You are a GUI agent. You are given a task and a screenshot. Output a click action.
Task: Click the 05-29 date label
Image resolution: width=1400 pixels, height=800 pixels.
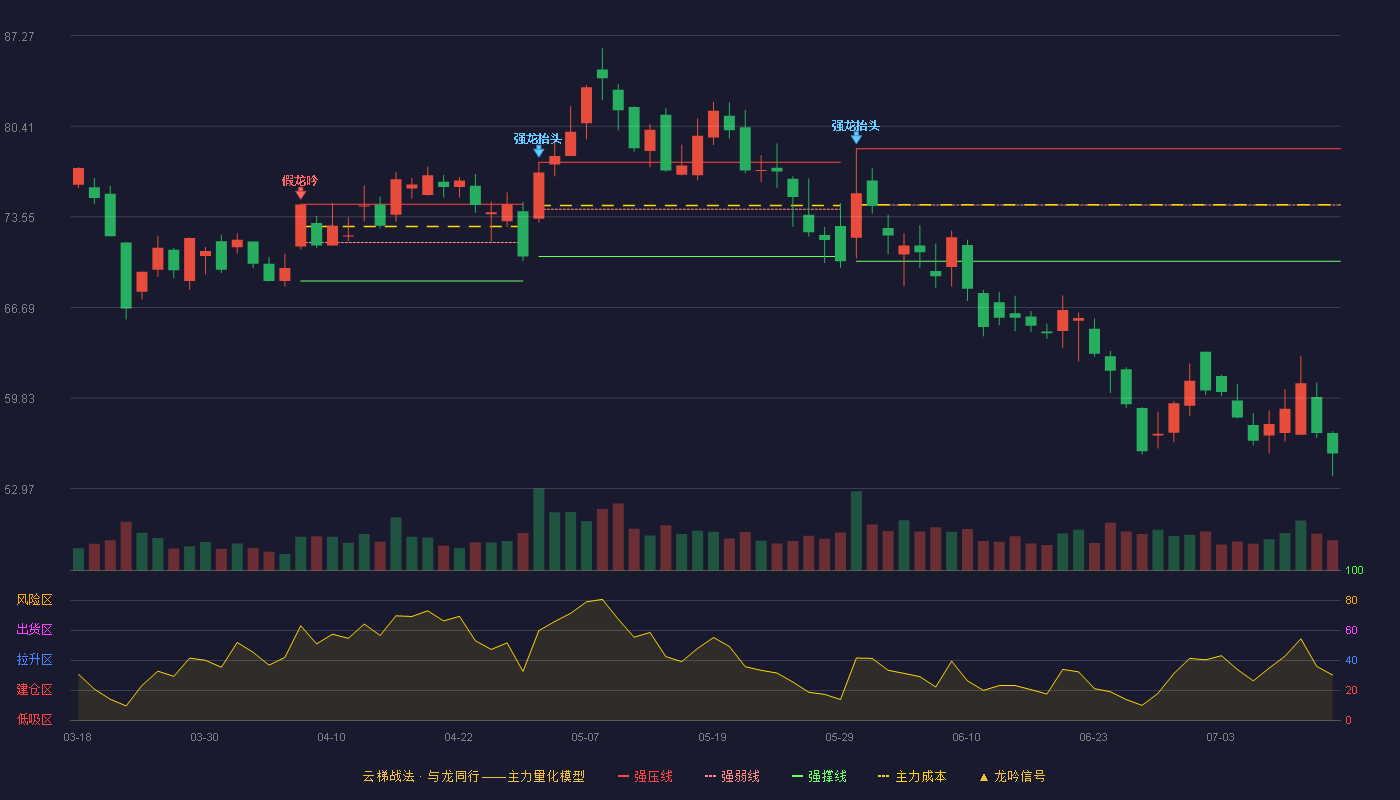coord(839,737)
